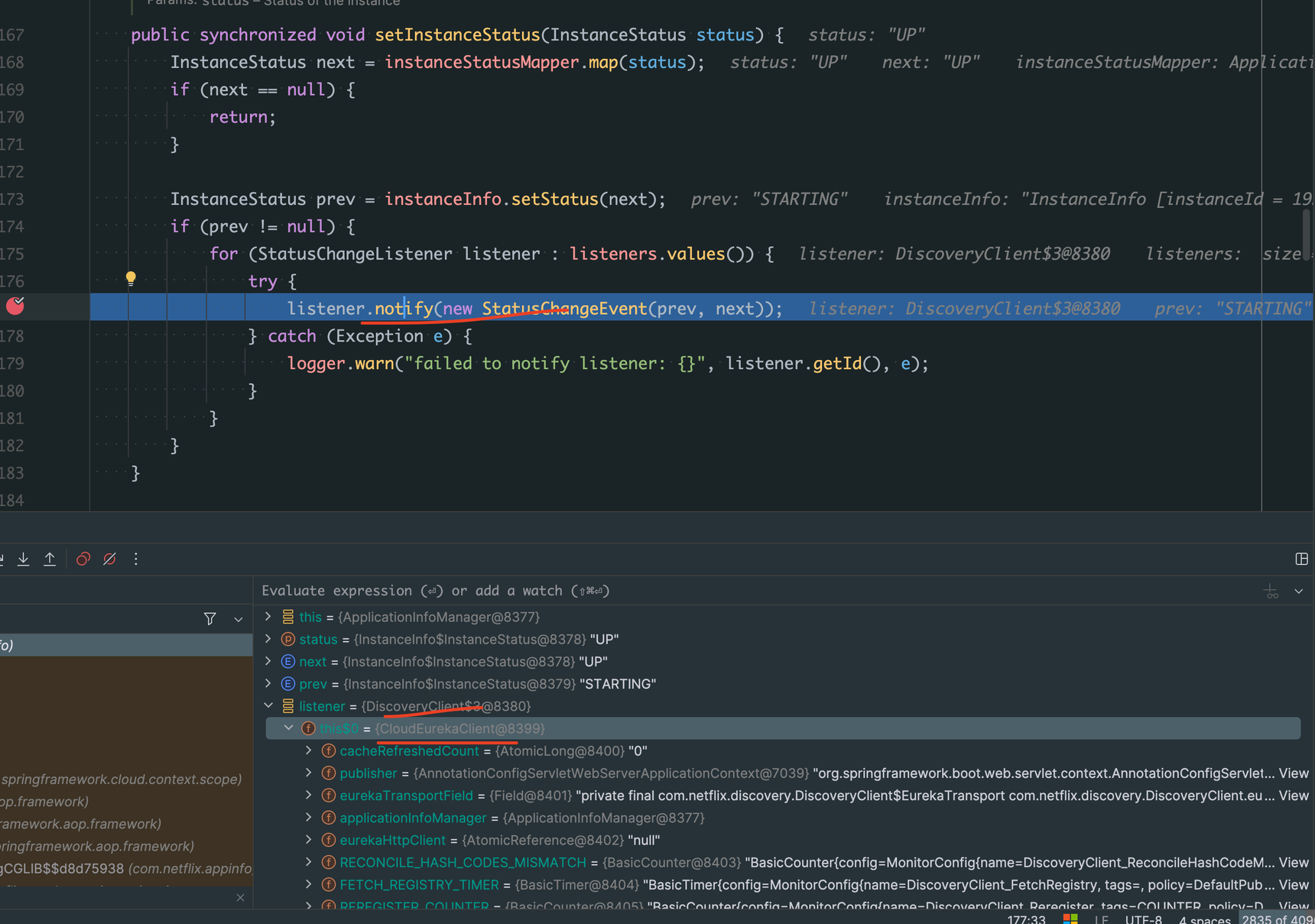Expand the eurekaTransportField node
This screenshot has height=924, width=1315.
[309, 795]
